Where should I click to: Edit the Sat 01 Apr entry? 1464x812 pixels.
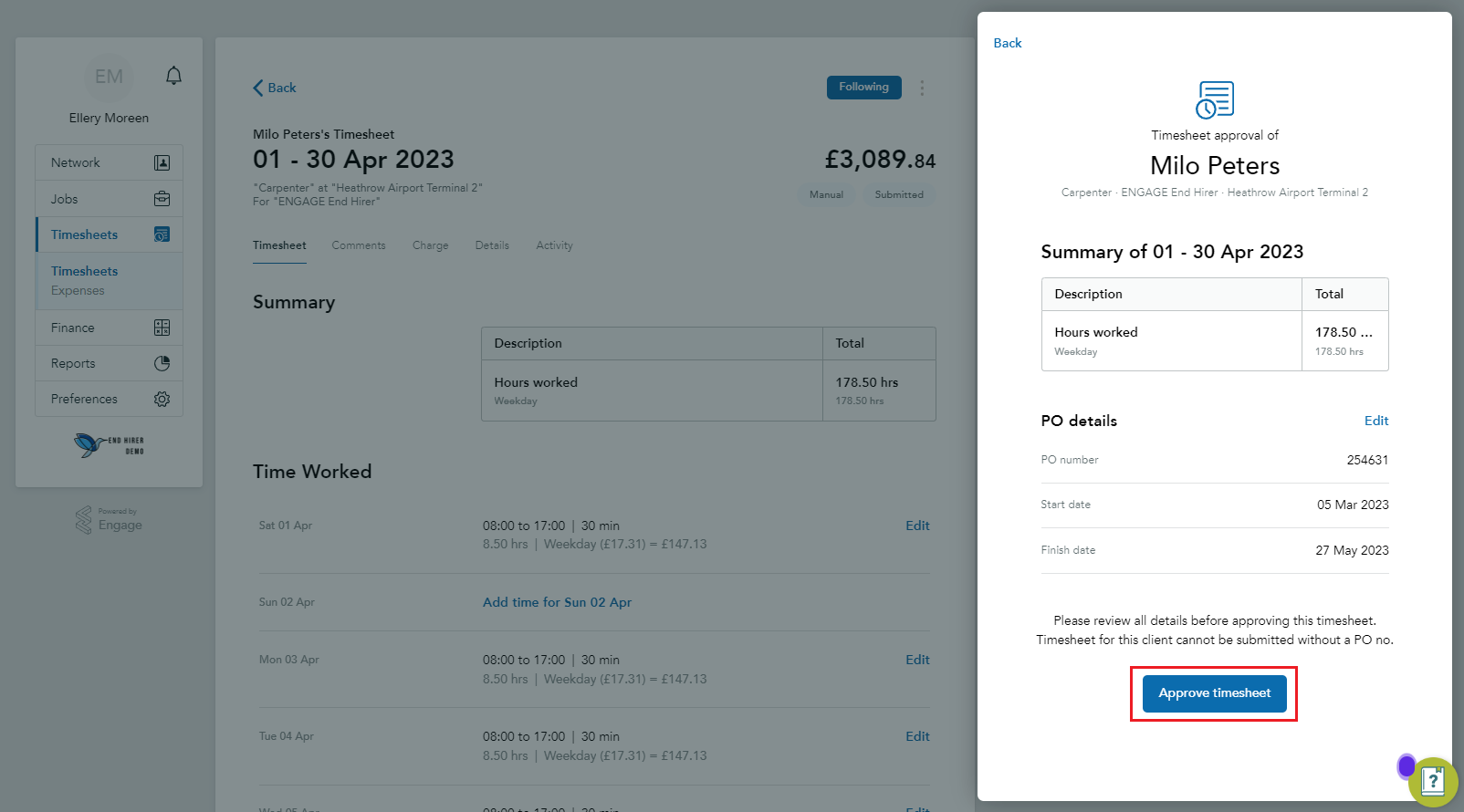pos(917,526)
